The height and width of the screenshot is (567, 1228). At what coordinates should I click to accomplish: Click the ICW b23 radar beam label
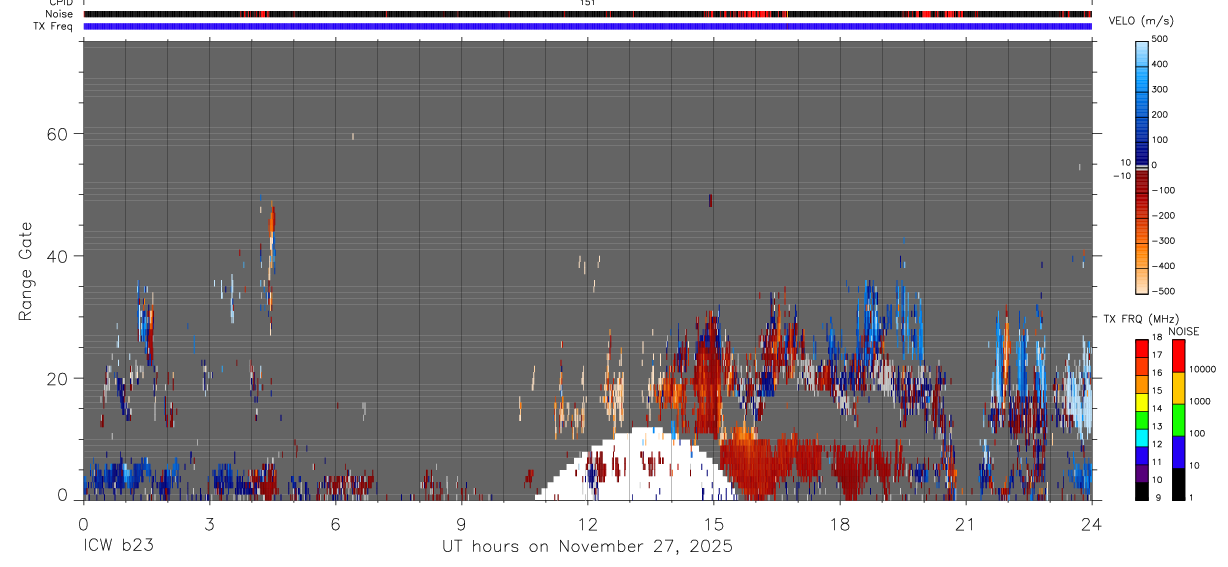coord(118,546)
